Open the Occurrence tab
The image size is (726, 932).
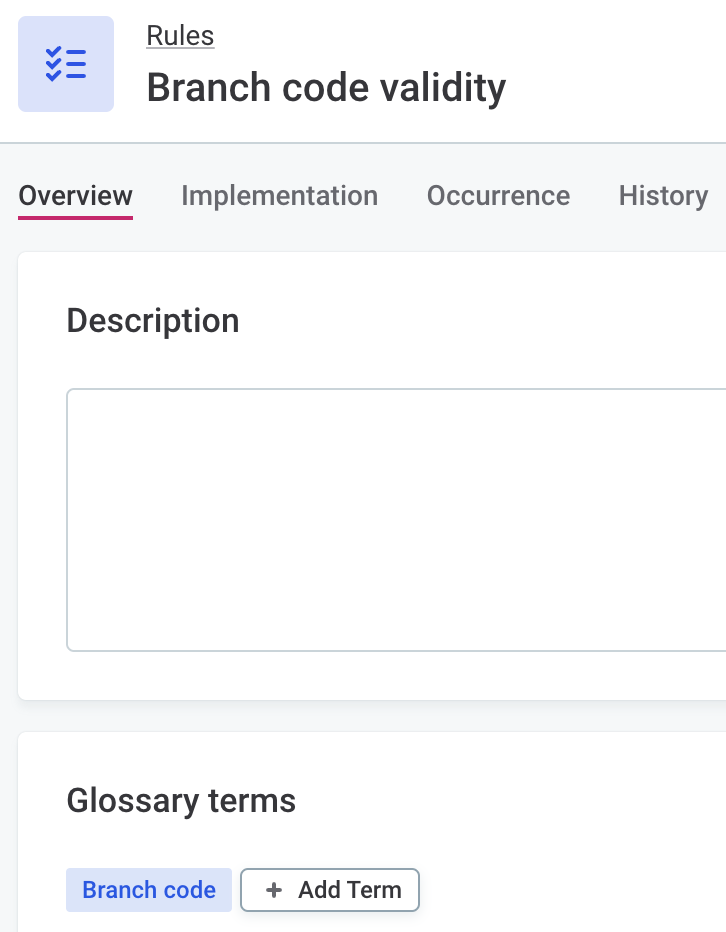pos(498,196)
